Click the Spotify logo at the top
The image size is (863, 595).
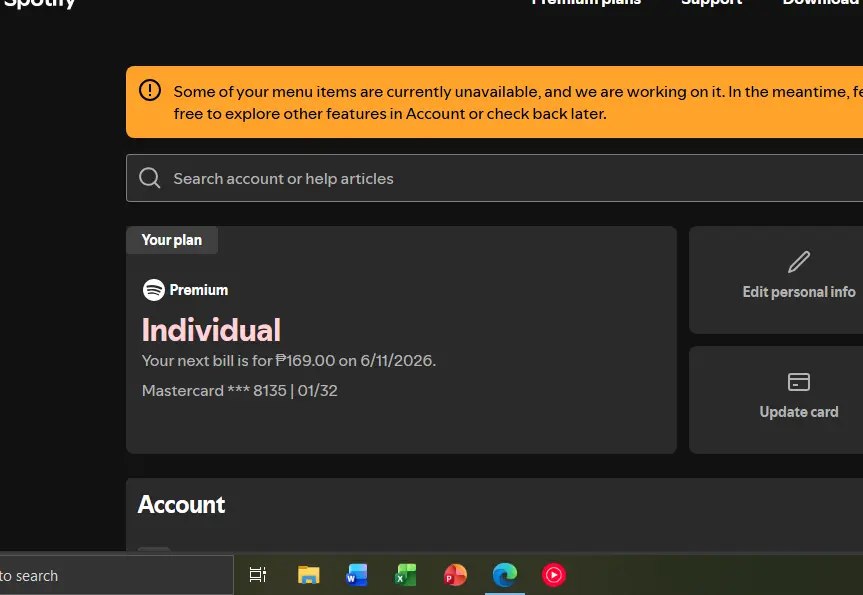[39, 4]
